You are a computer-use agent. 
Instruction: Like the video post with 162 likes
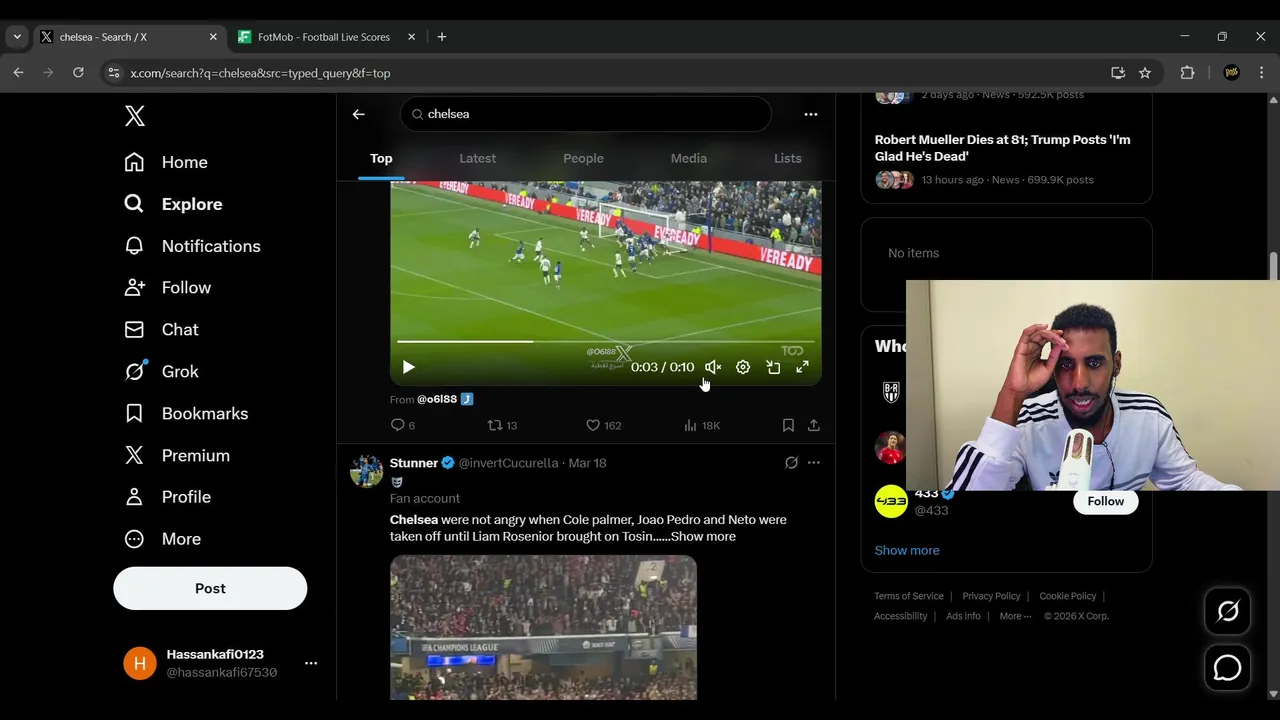pyautogui.click(x=603, y=425)
